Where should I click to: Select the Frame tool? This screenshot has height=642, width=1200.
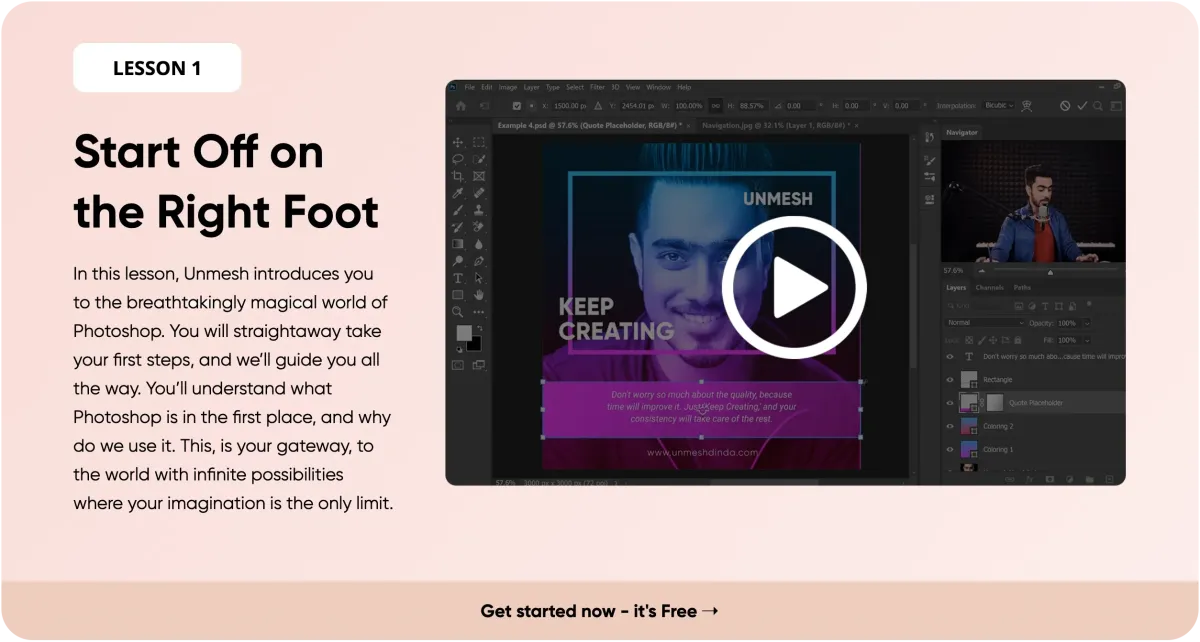(479, 176)
